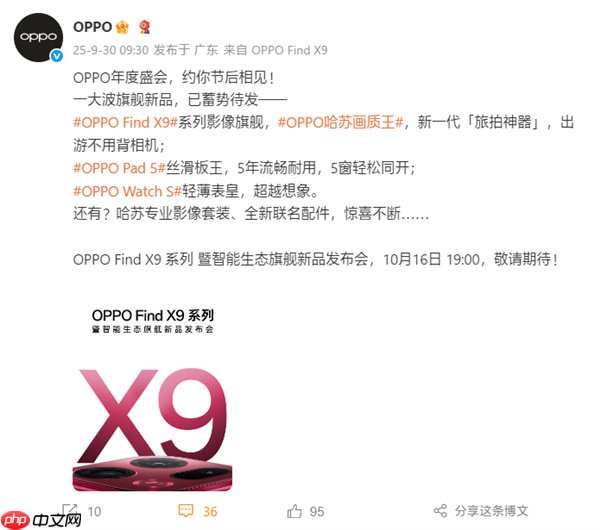Click the like count 95
Image resolution: width=600 pixels, height=530 pixels.
click(317, 512)
